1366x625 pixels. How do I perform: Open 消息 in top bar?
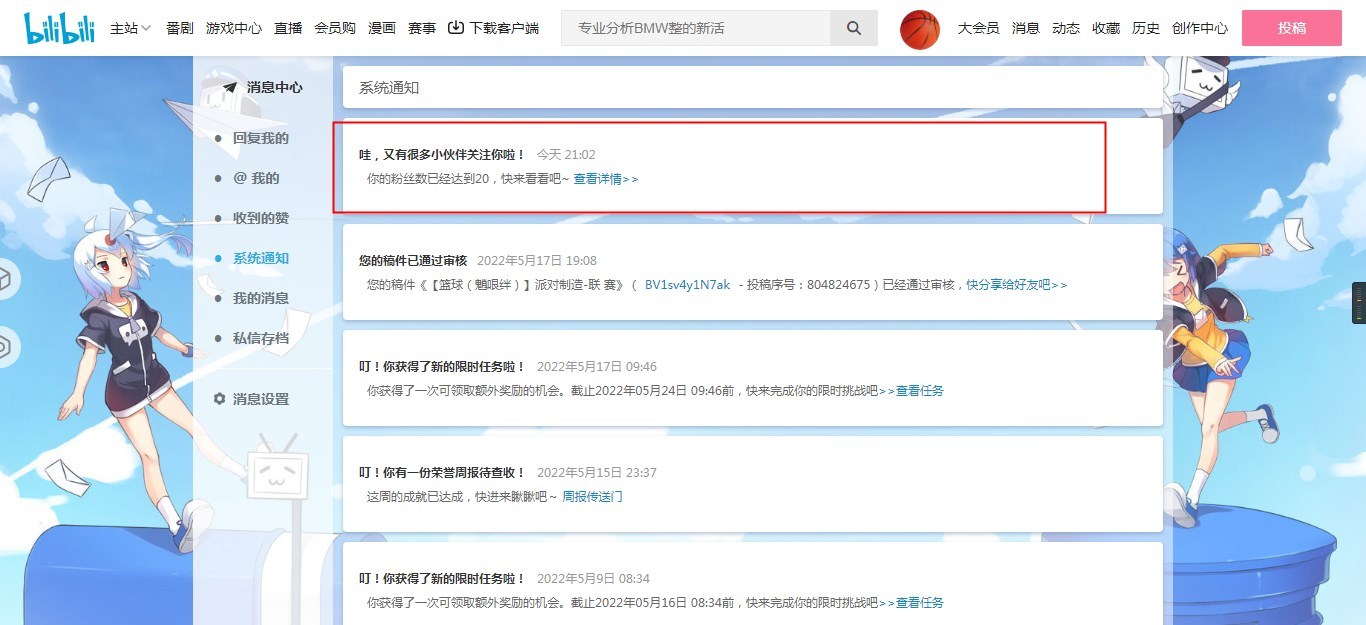[x=1026, y=28]
